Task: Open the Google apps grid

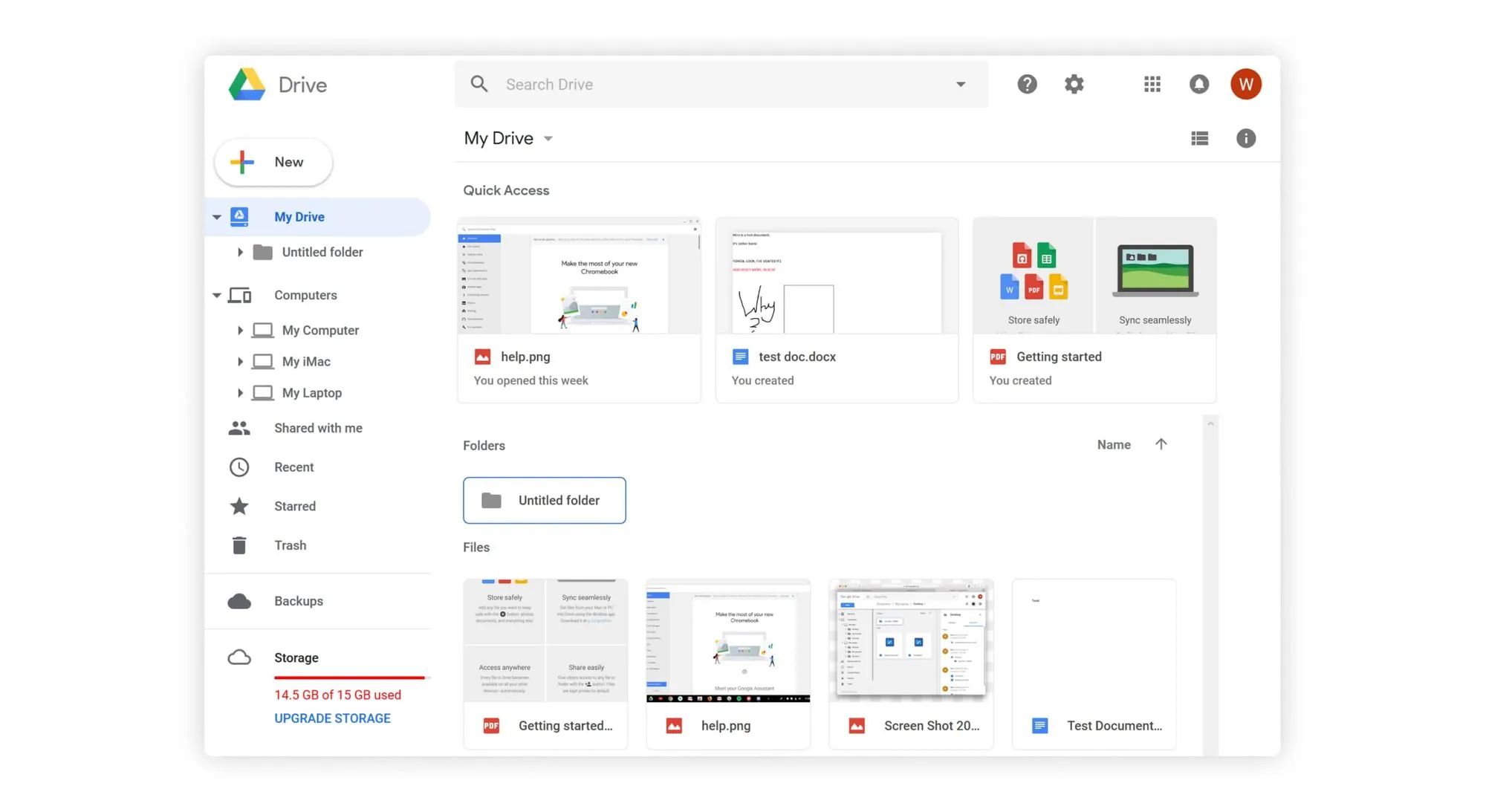Action: 1152,84
